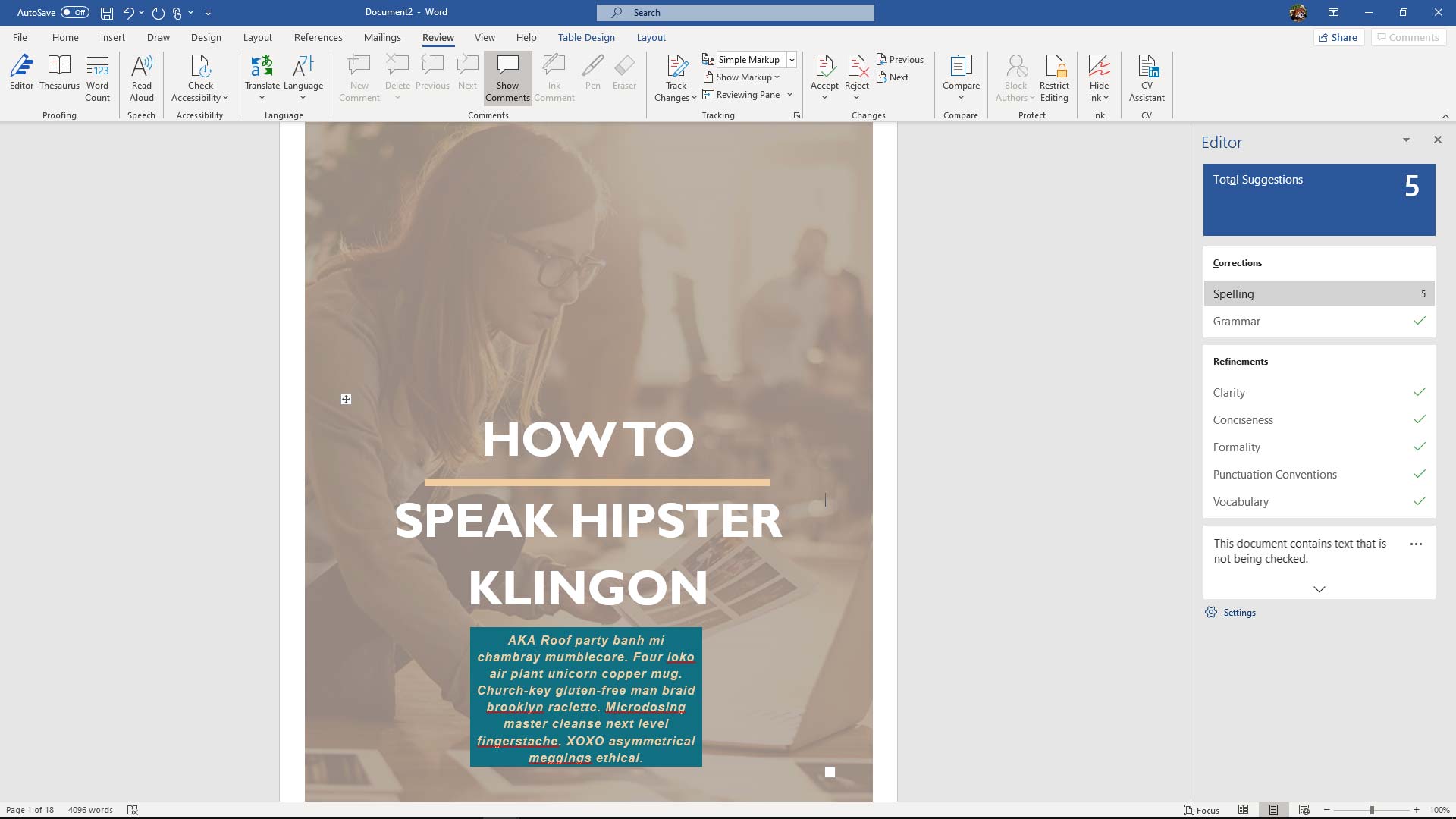Collapse the ribbon

coord(1445,116)
